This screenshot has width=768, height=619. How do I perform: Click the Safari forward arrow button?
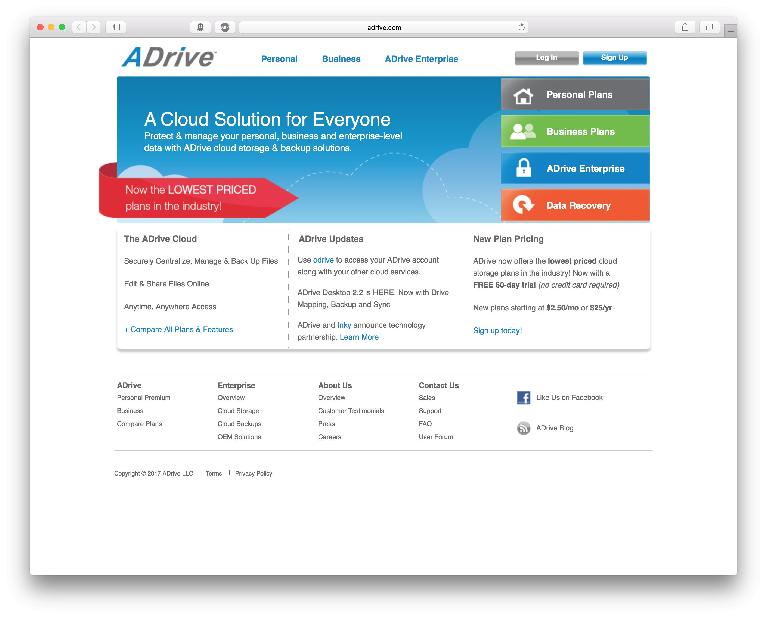click(94, 27)
